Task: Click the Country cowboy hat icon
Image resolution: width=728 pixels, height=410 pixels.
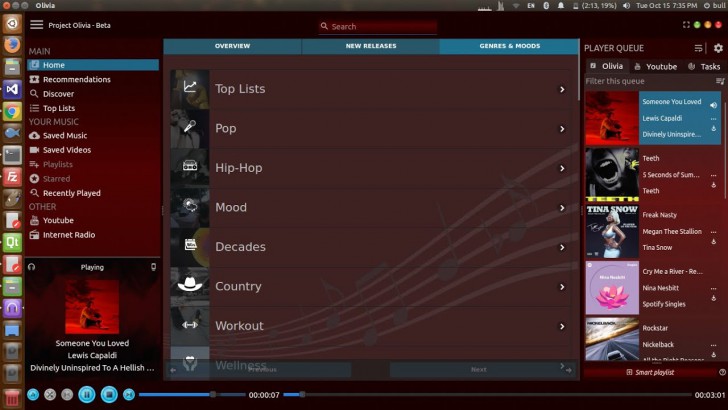Action: 190,283
